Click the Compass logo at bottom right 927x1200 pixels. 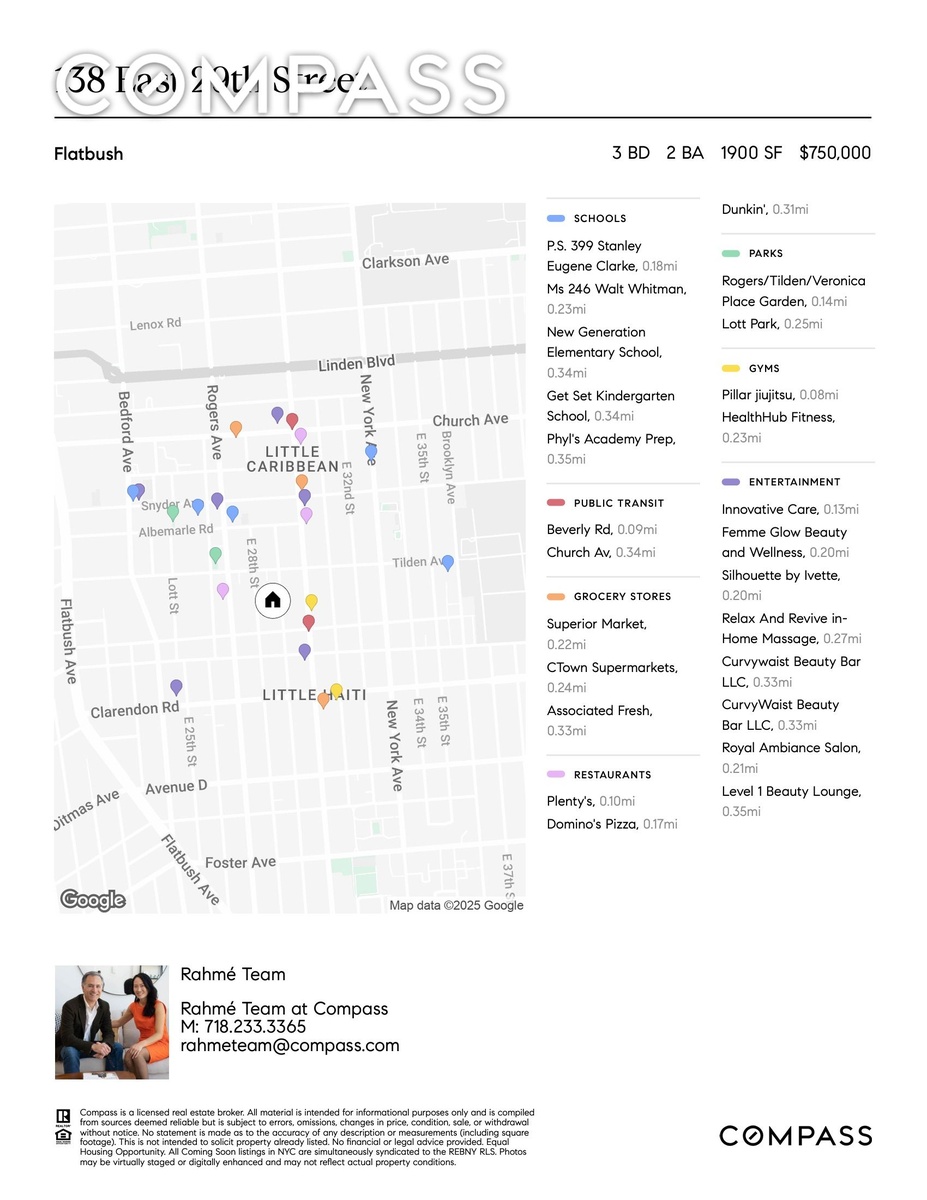coord(796,1136)
